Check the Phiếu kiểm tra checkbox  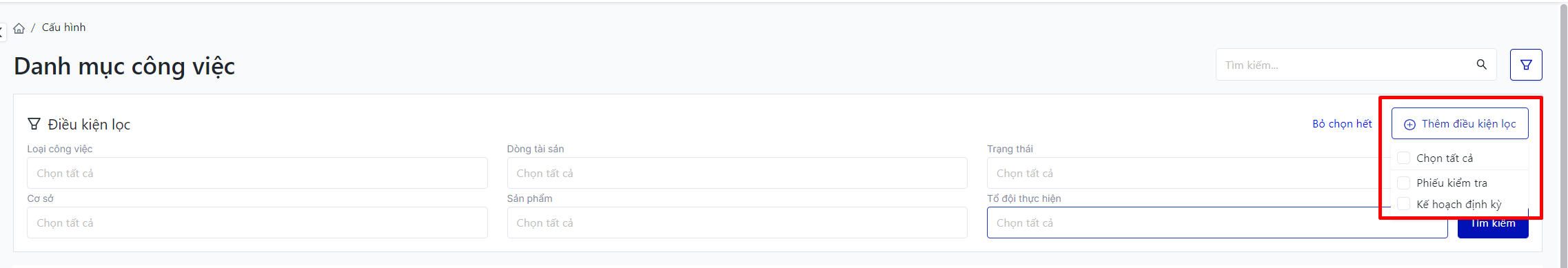click(x=1403, y=183)
